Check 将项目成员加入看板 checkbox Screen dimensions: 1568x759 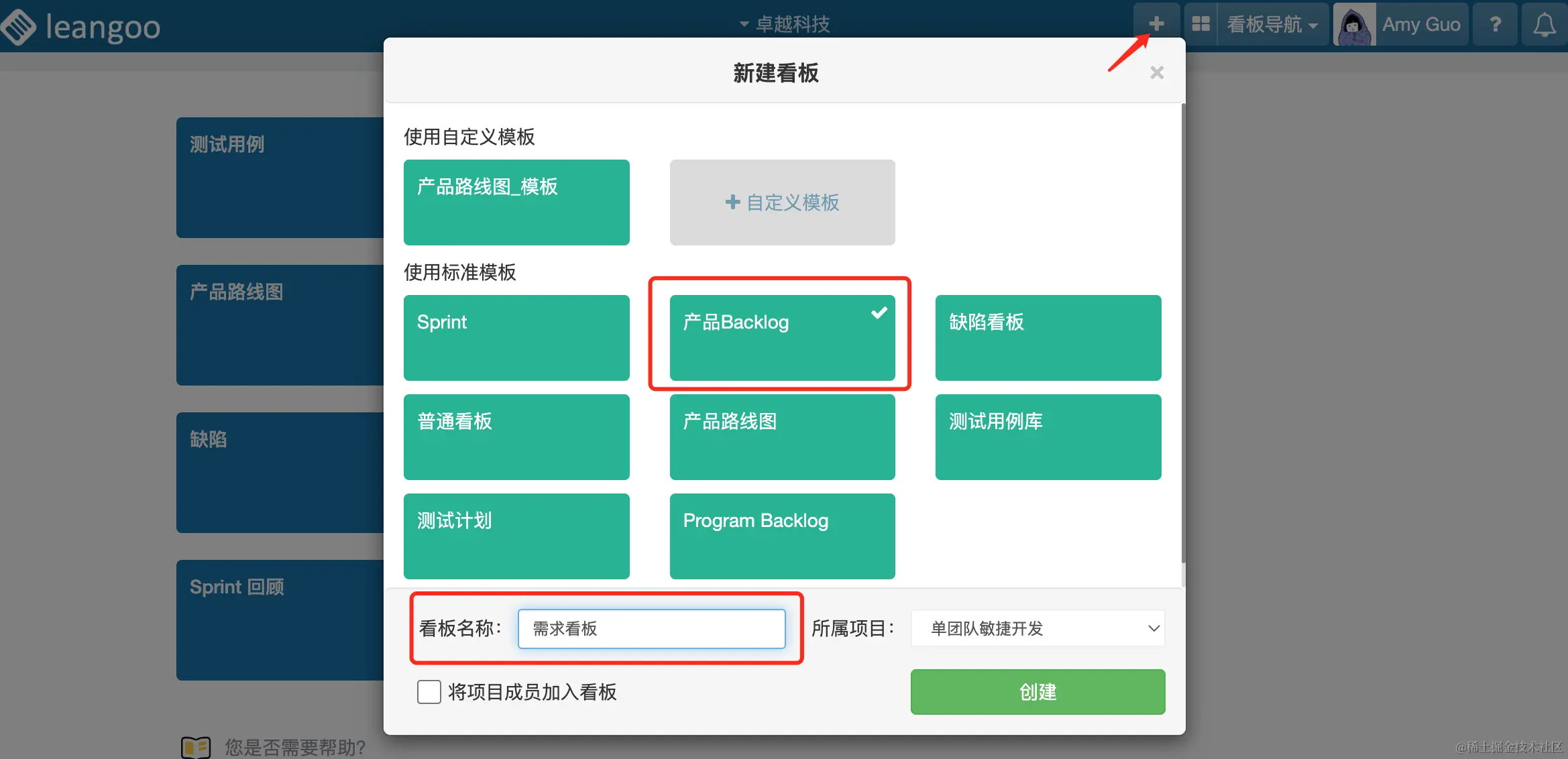[429, 691]
